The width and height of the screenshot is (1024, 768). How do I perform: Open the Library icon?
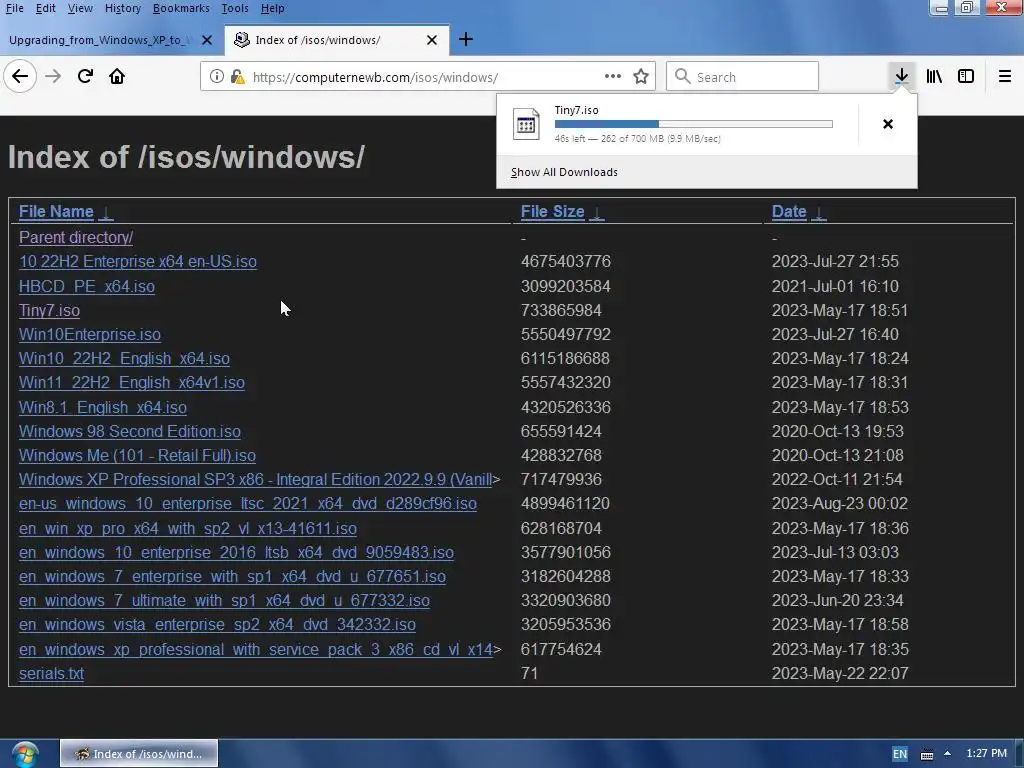pos(934,76)
